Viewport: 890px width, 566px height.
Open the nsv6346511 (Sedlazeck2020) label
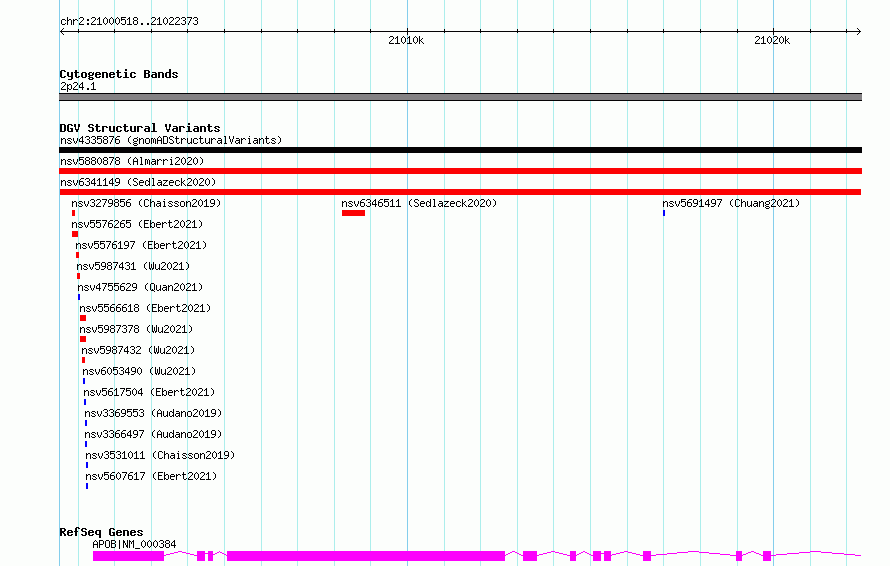[419, 203]
